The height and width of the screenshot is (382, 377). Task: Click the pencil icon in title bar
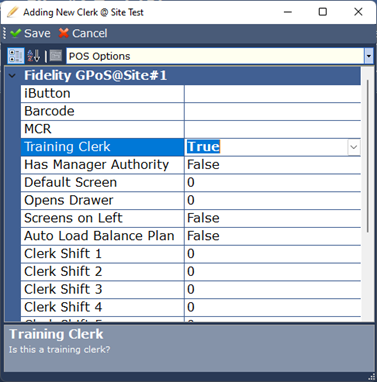(13, 12)
